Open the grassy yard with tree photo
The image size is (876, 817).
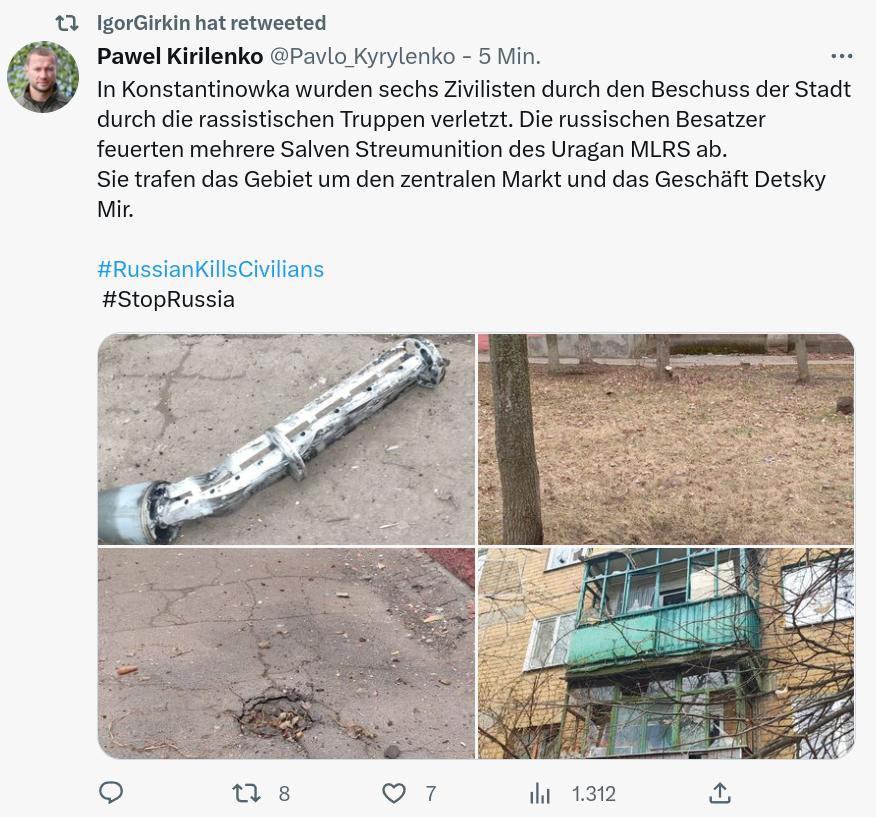click(666, 439)
